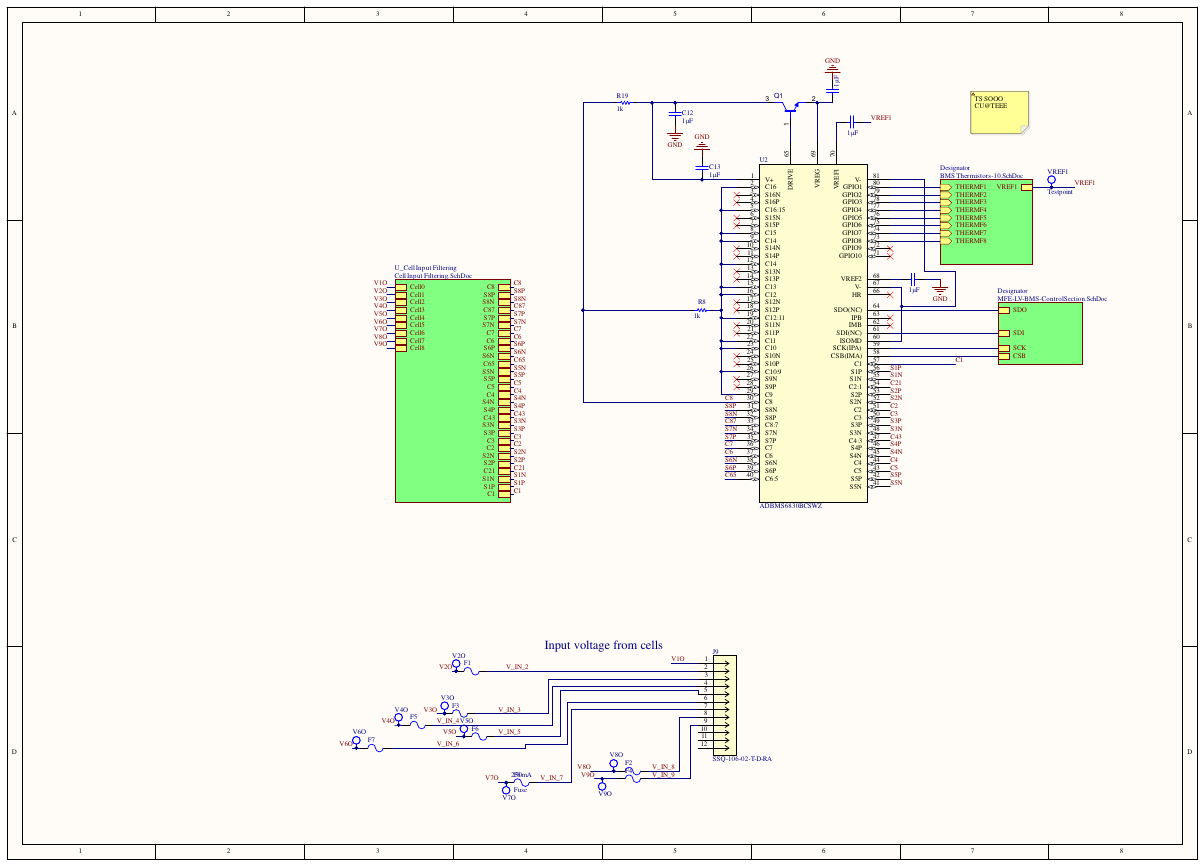
Task: Click the V_IN_6 net label
Action: click(447, 743)
